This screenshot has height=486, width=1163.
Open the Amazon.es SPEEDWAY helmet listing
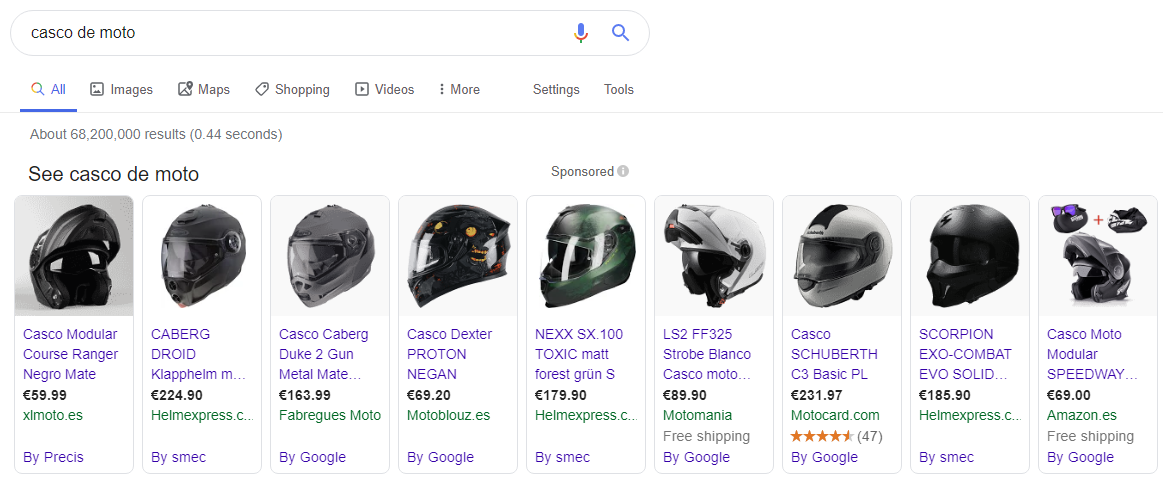point(1092,354)
